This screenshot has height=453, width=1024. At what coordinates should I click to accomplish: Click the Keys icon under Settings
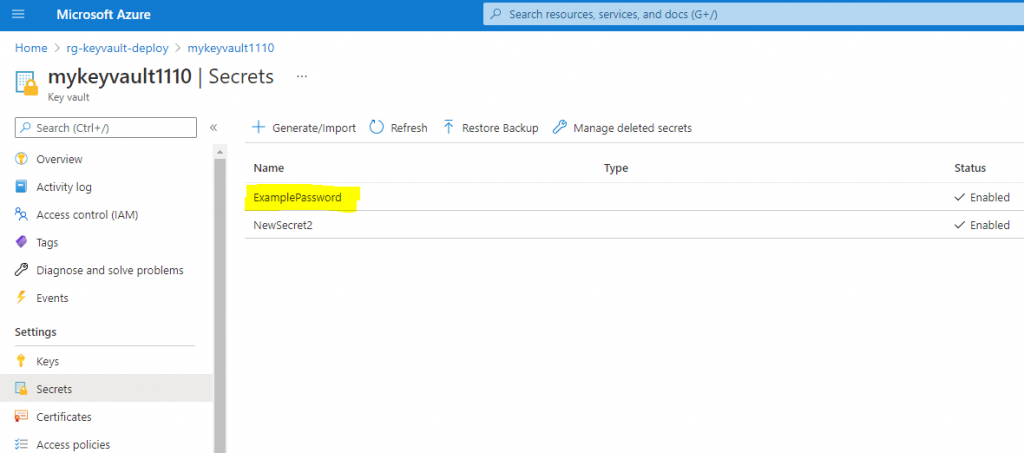(22, 361)
